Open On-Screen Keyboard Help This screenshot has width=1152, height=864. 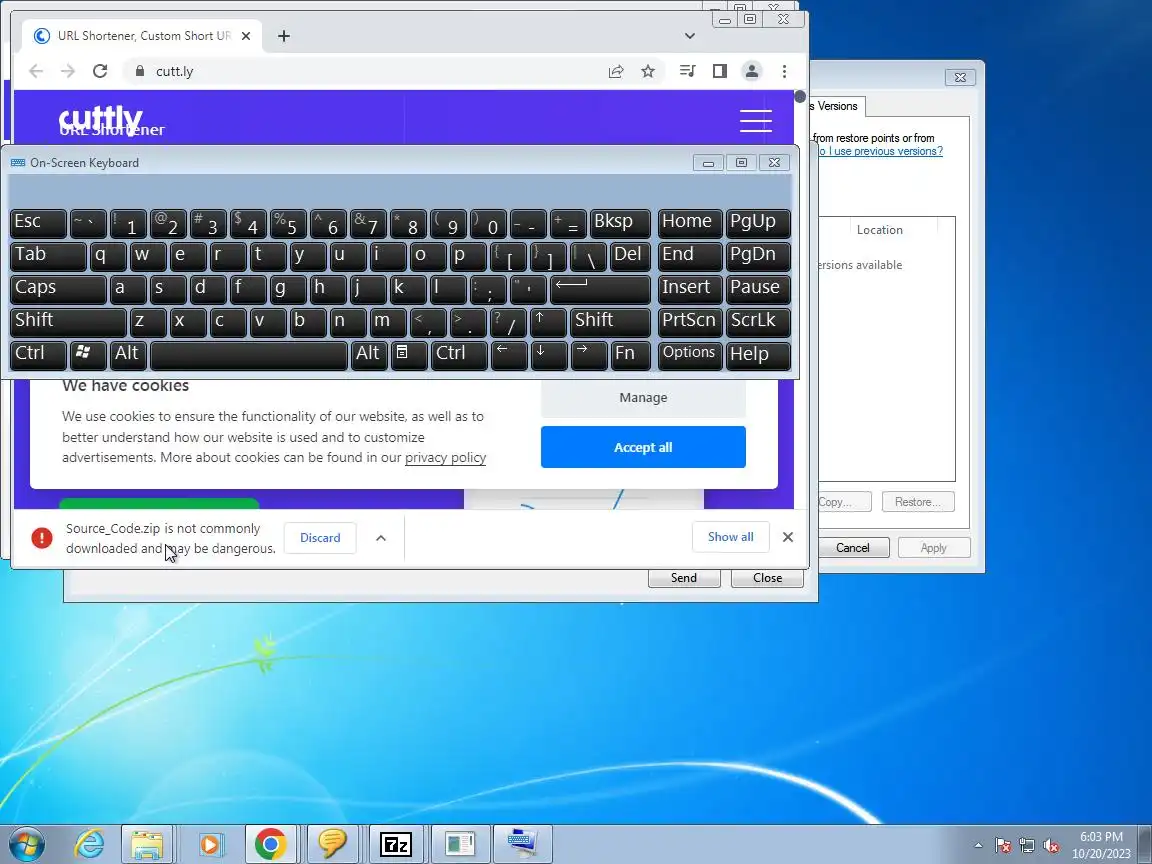(758, 355)
